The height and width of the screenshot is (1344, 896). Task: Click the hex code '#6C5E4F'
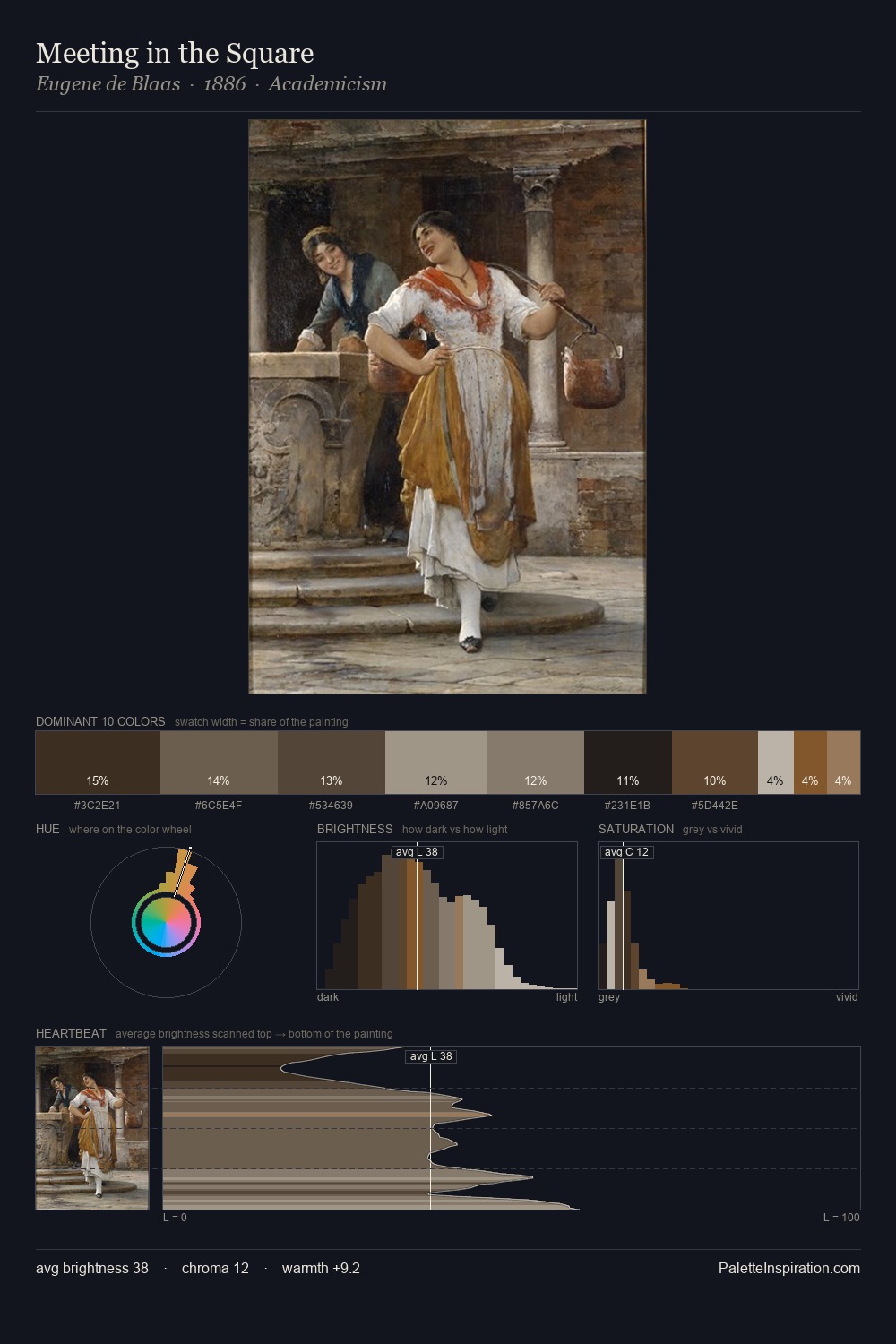tap(219, 806)
